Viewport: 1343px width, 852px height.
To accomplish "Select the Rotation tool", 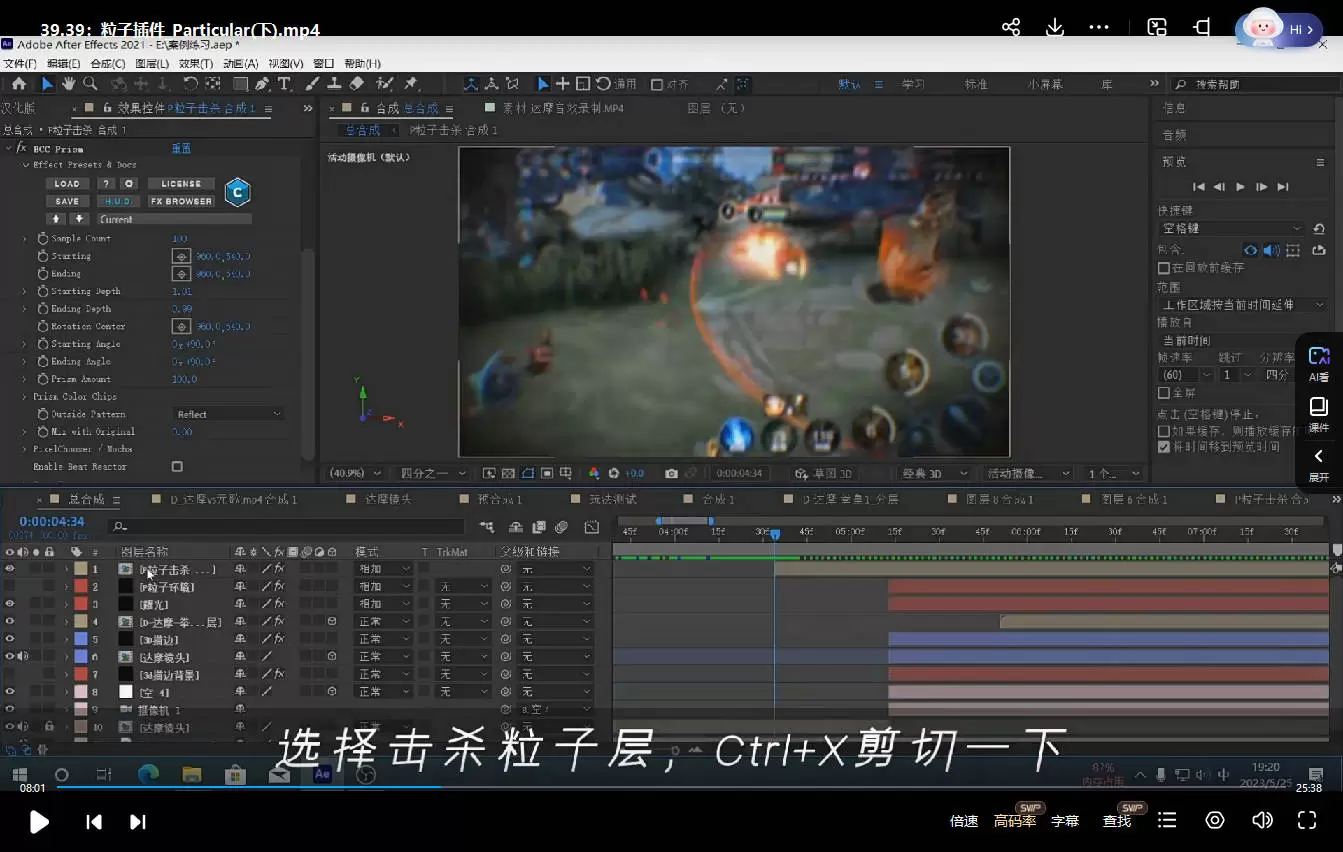I will (x=189, y=84).
